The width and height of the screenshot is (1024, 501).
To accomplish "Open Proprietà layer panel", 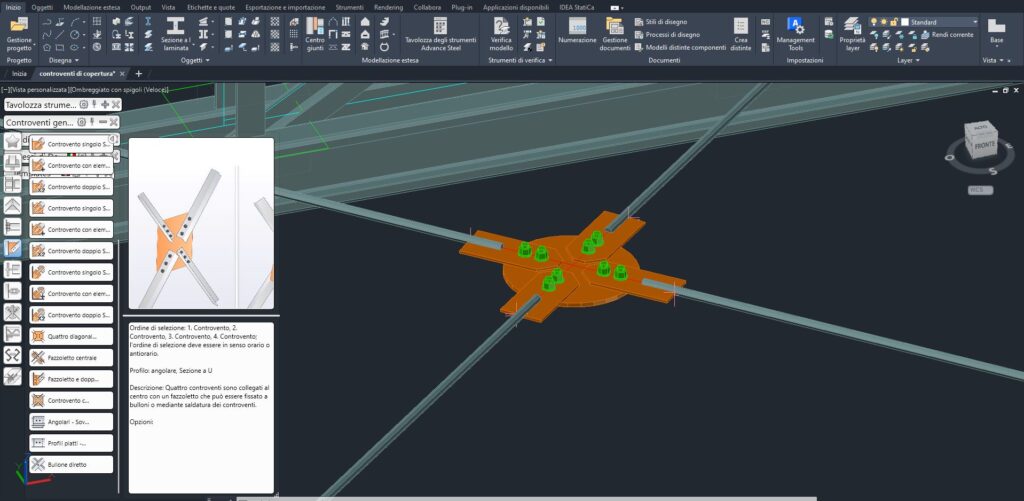I will pos(851,32).
